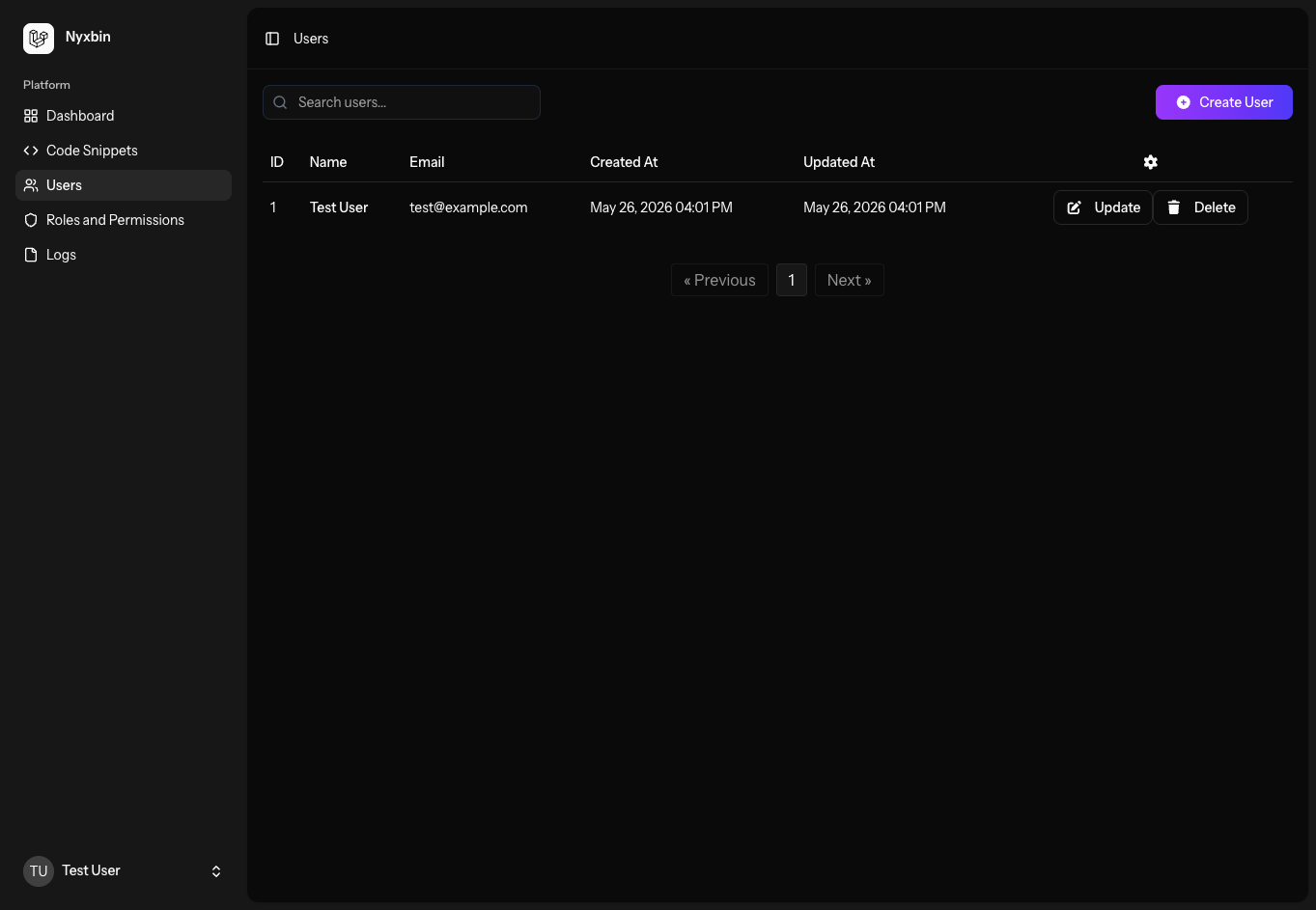Focus the Search users field
The width and height of the screenshot is (1316, 910).
click(x=402, y=102)
